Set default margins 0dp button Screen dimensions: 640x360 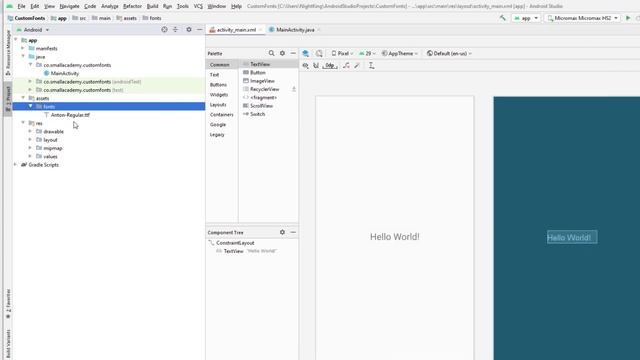[x=330, y=65]
